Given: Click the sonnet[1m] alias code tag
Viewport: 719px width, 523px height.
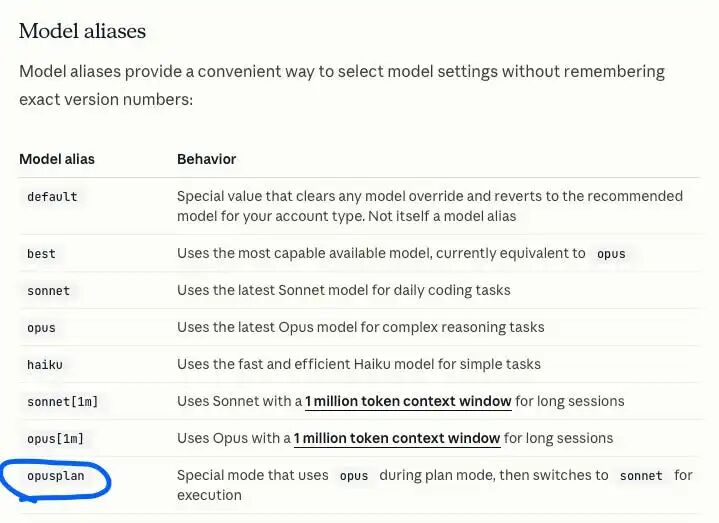Looking at the screenshot, I should point(62,402).
